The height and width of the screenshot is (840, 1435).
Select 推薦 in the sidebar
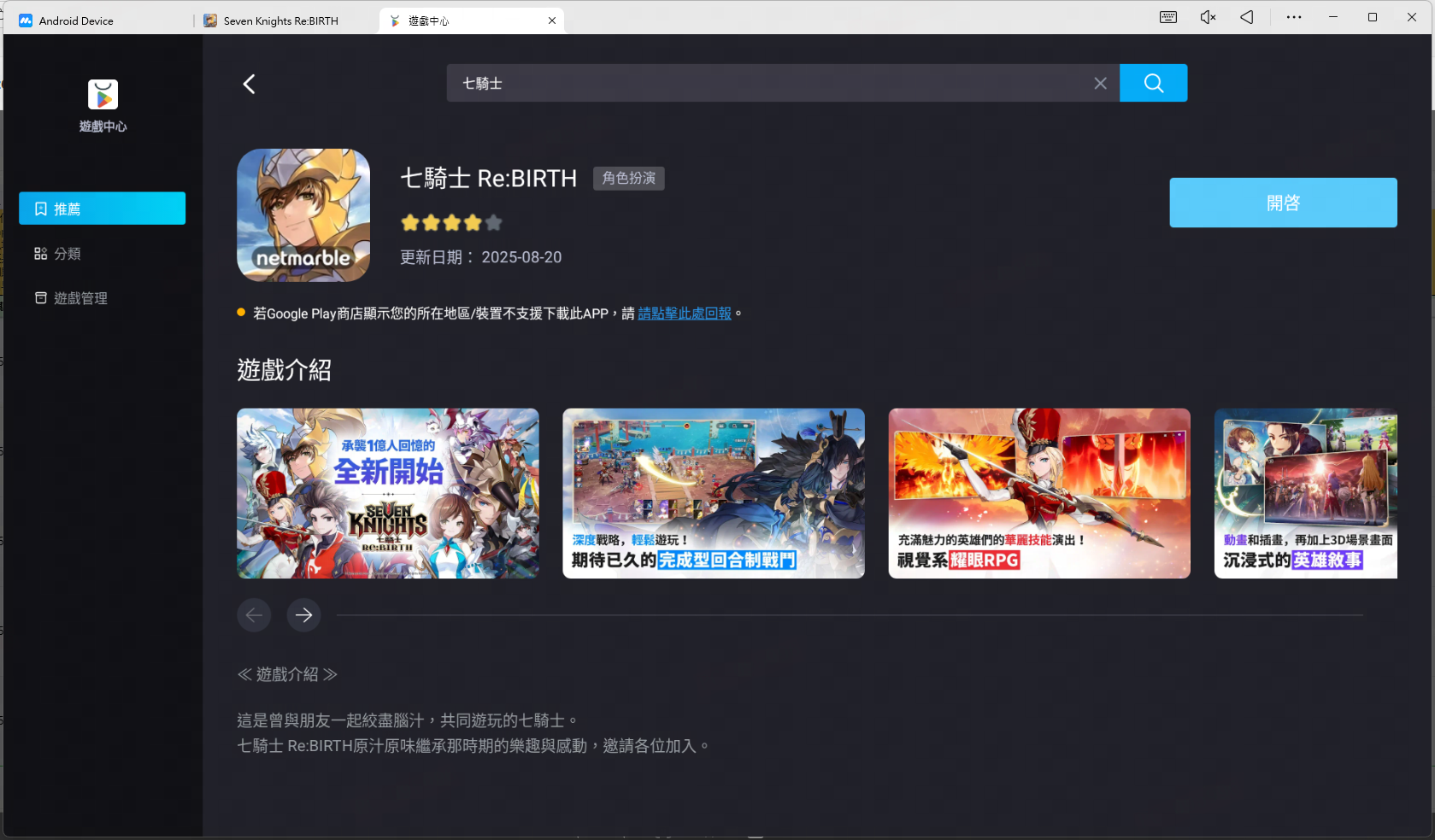tap(102, 209)
